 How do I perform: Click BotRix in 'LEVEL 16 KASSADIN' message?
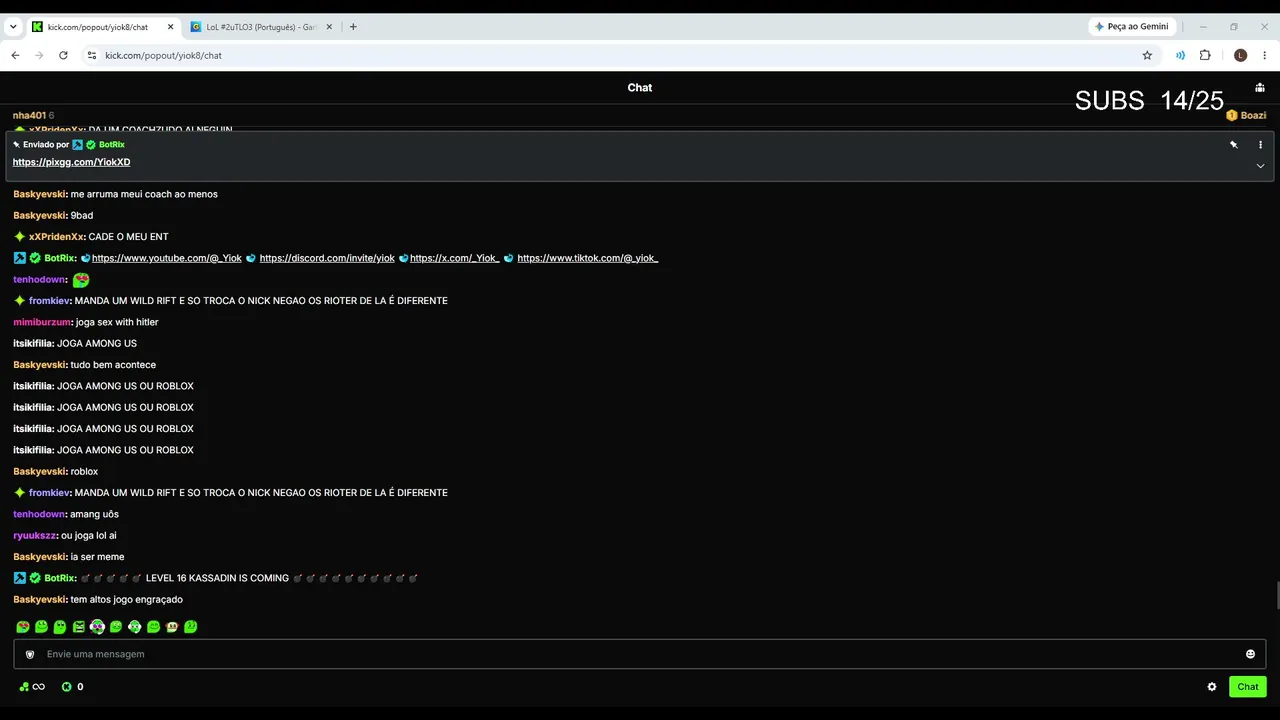[59, 578]
